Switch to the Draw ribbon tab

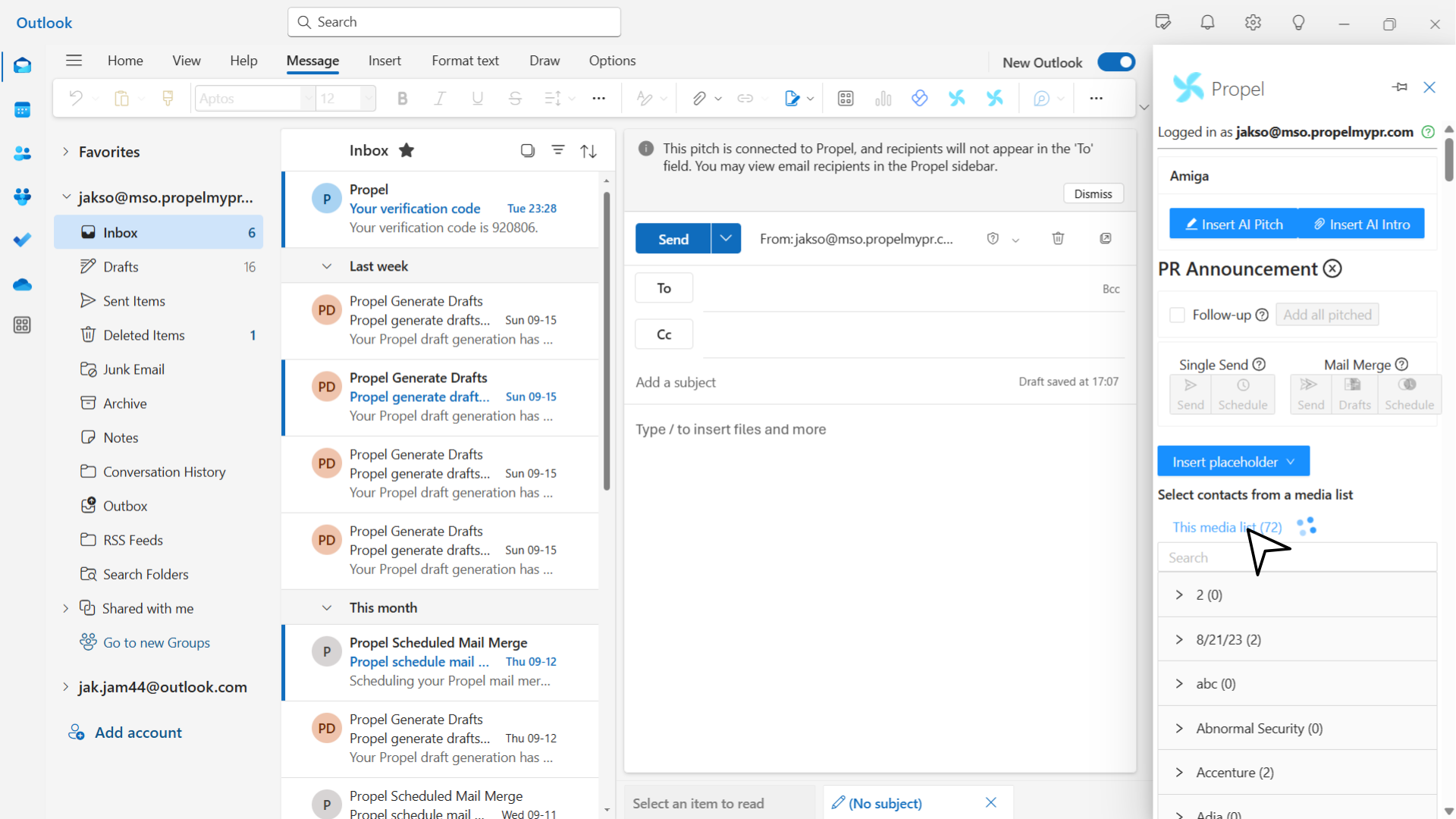pyautogui.click(x=544, y=61)
